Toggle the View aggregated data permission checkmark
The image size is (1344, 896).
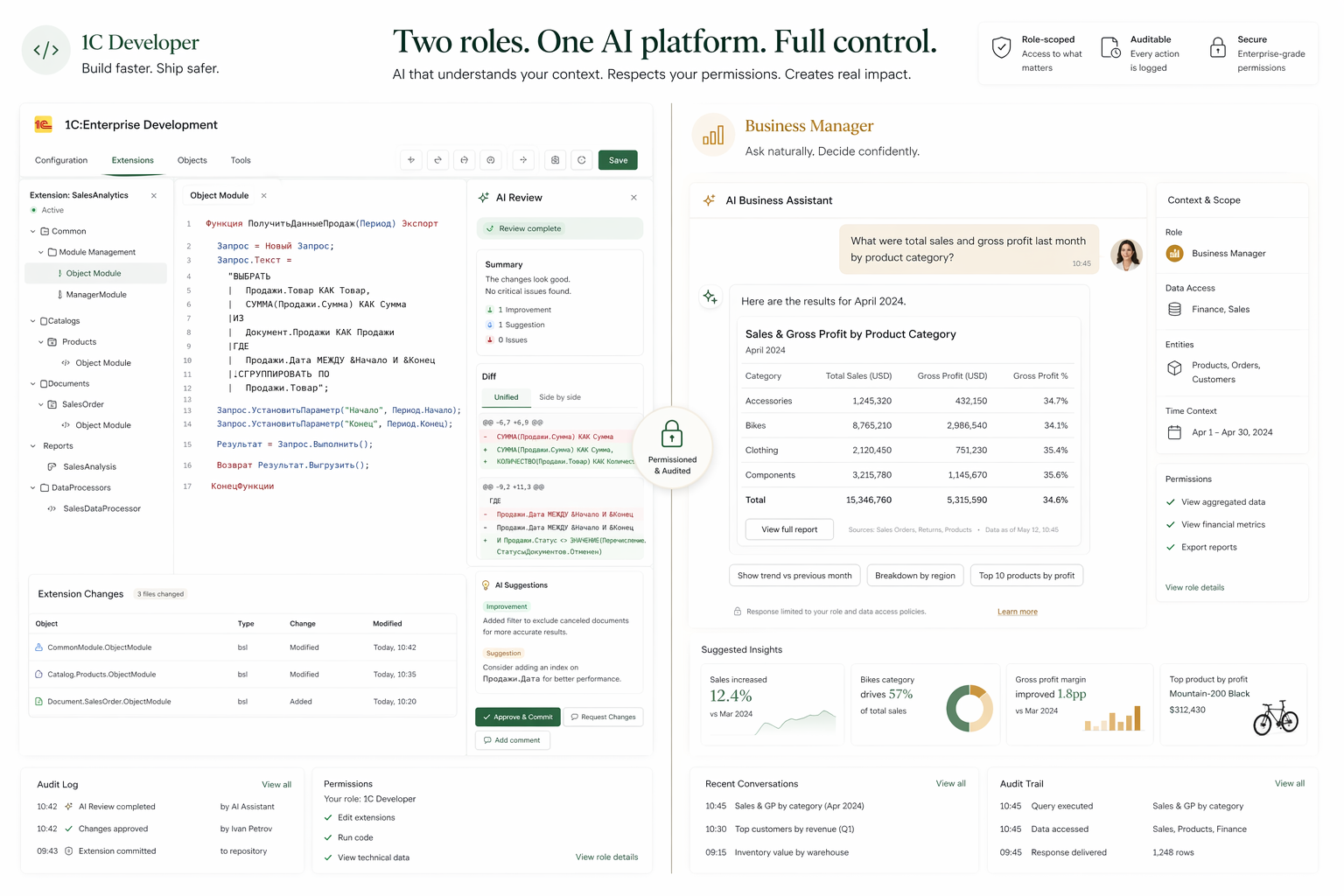click(x=1171, y=502)
